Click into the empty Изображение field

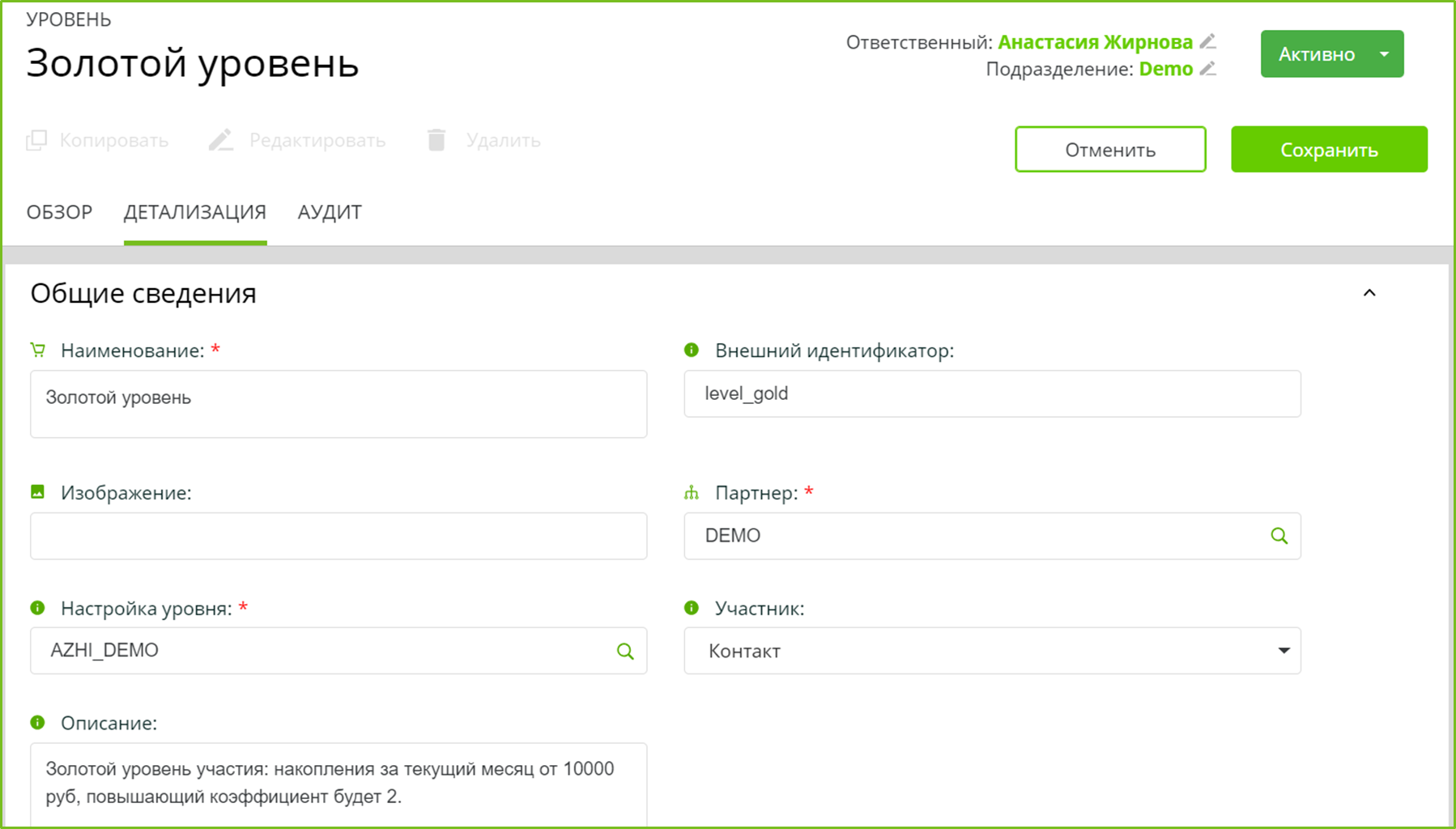pyautogui.click(x=338, y=536)
